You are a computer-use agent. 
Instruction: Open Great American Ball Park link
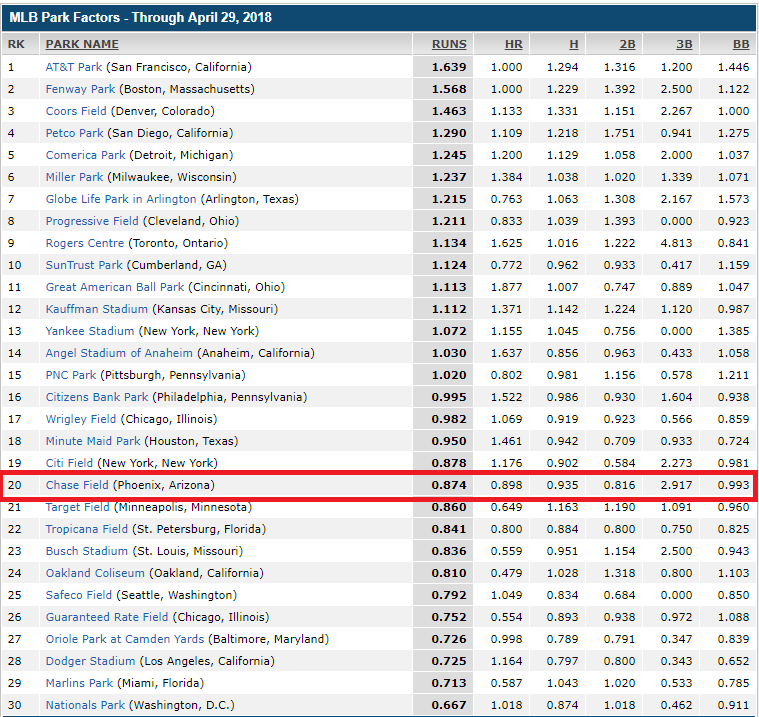pyautogui.click(x=115, y=287)
